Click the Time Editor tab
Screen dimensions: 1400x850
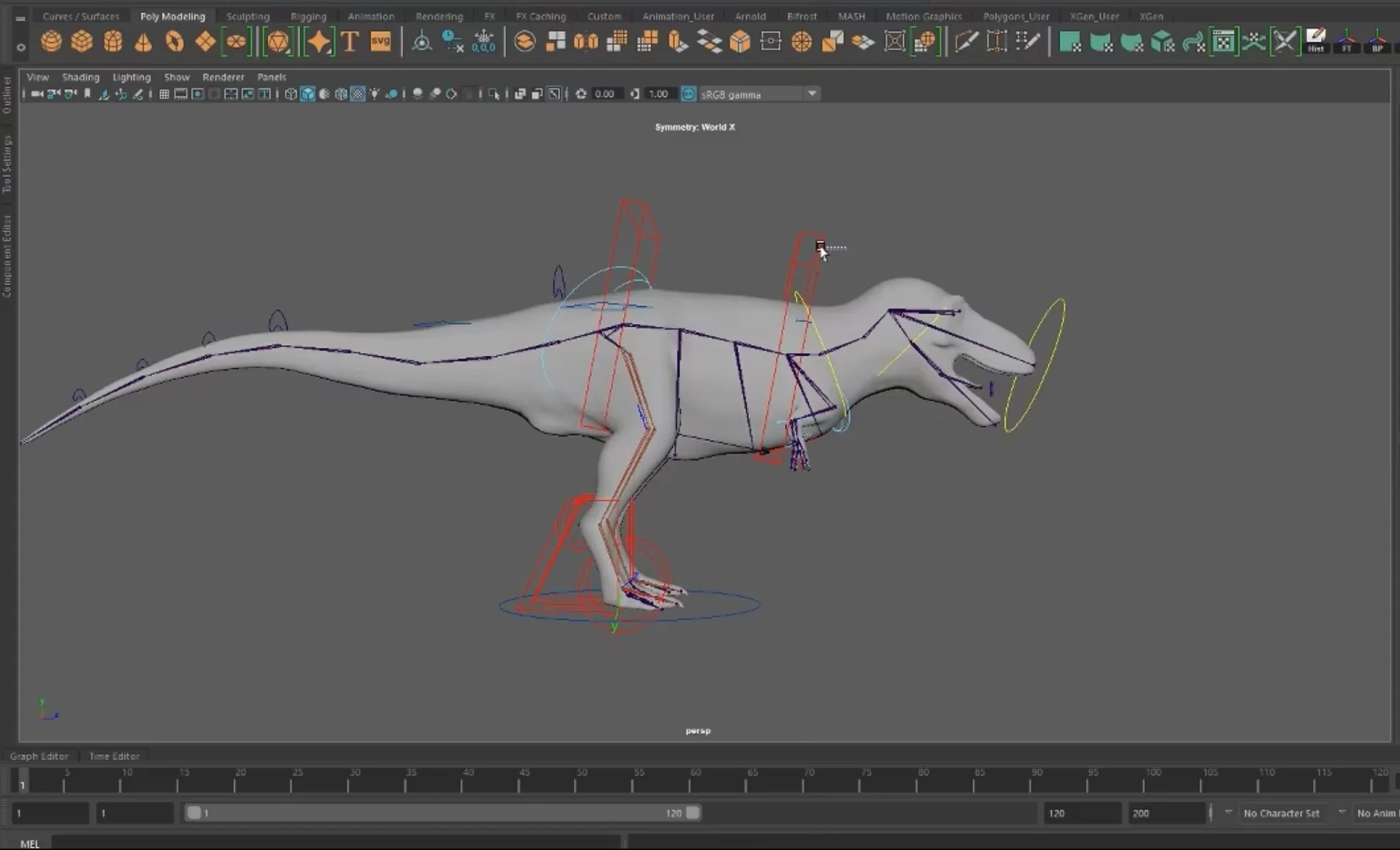[x=114, y=756]
